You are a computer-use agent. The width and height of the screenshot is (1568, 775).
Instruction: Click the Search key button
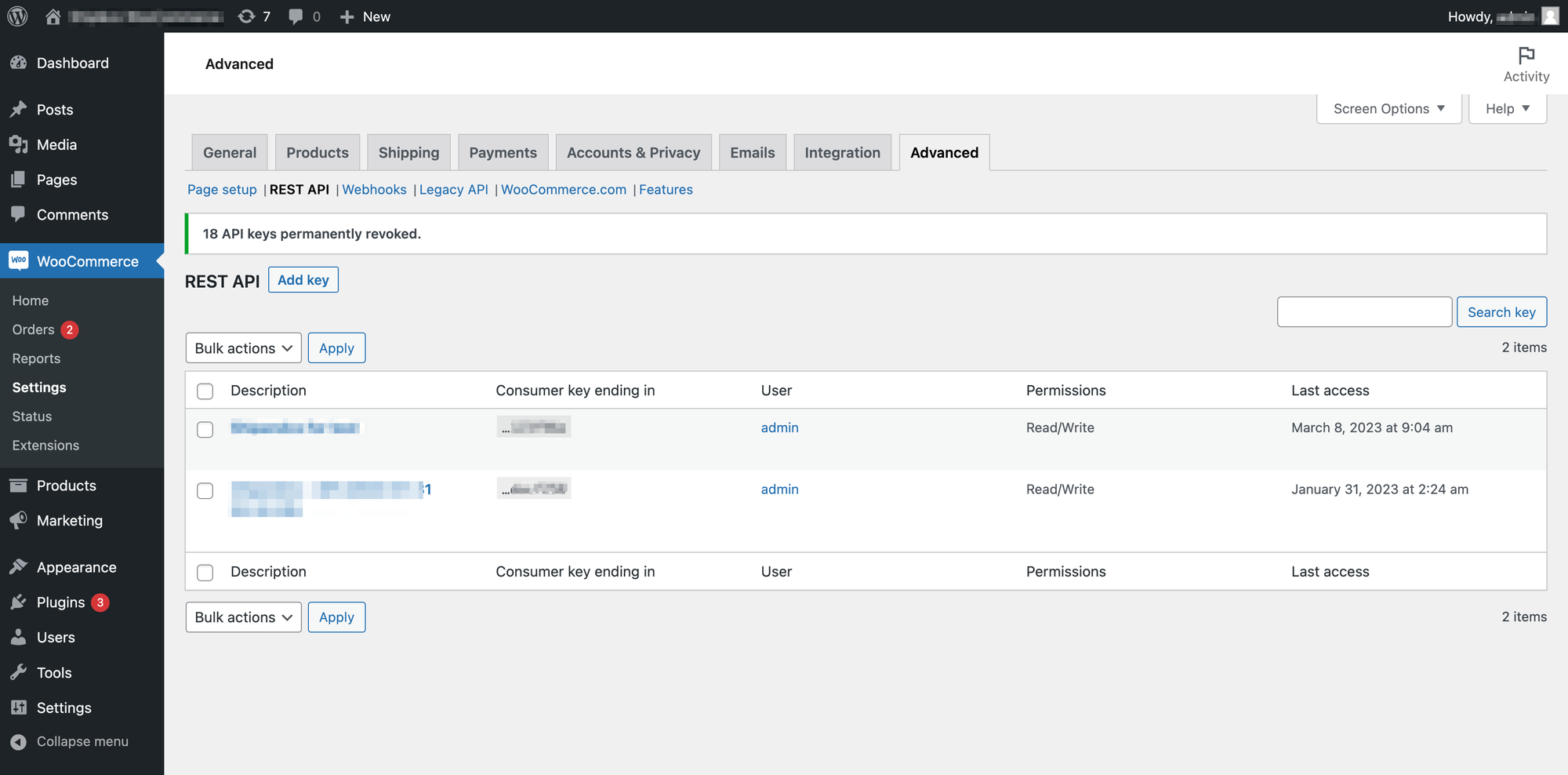[1501, 312]
